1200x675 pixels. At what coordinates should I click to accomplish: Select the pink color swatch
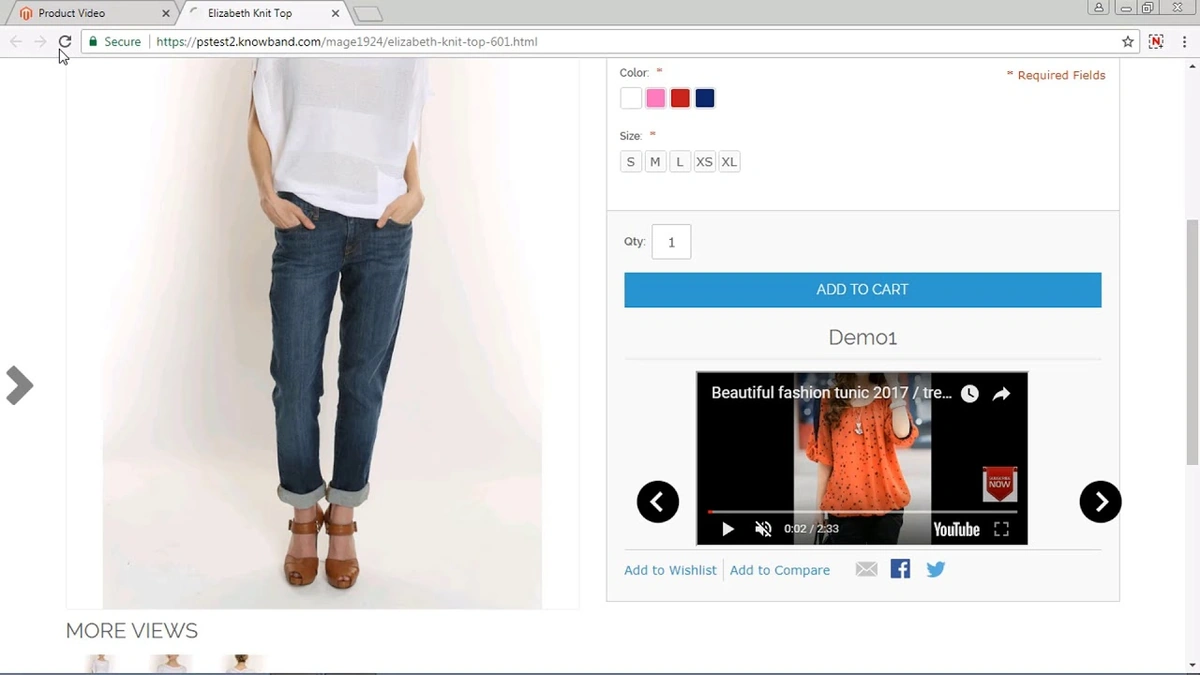(x=655, y=97)
